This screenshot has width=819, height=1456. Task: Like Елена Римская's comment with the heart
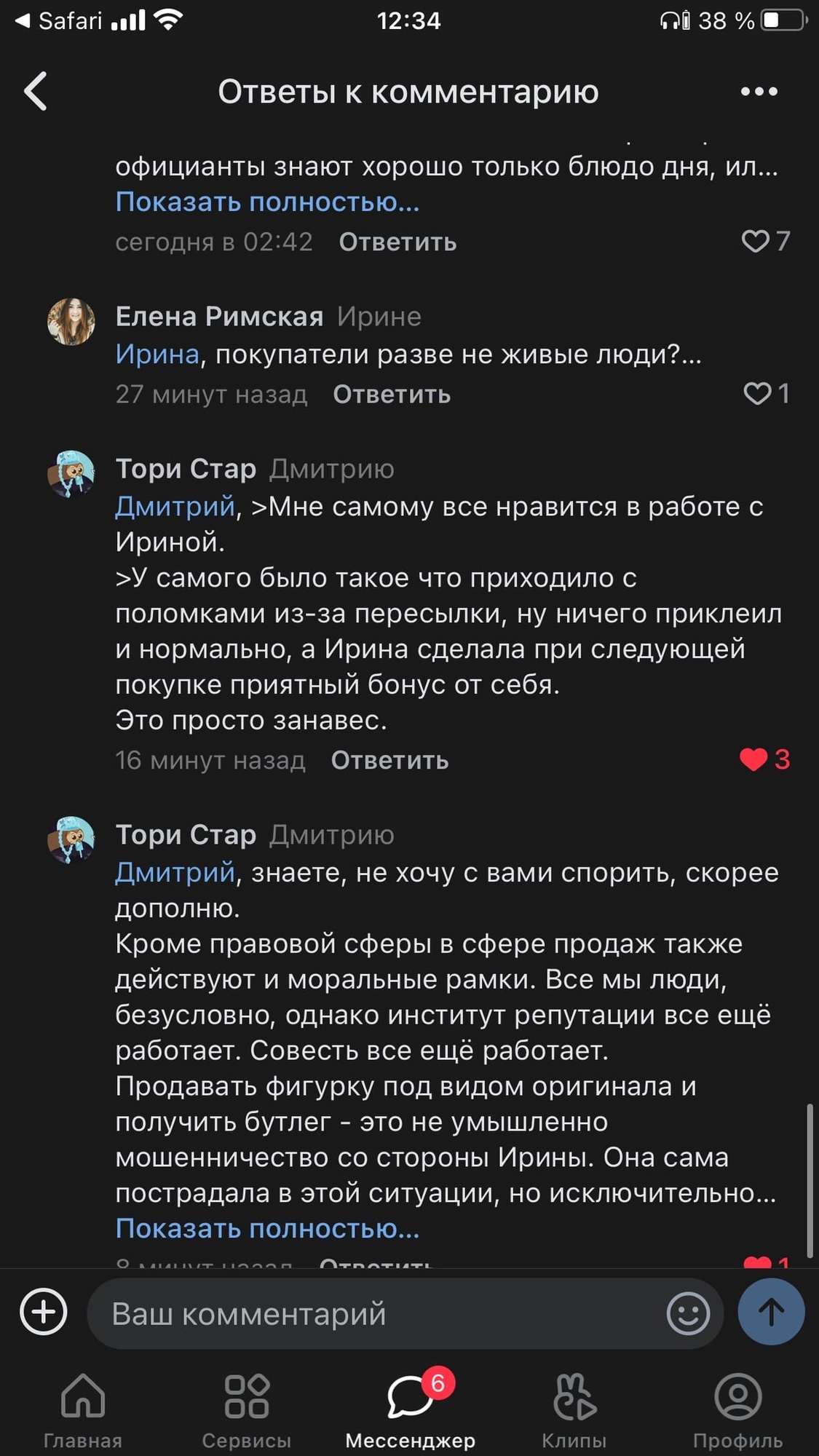757,394
